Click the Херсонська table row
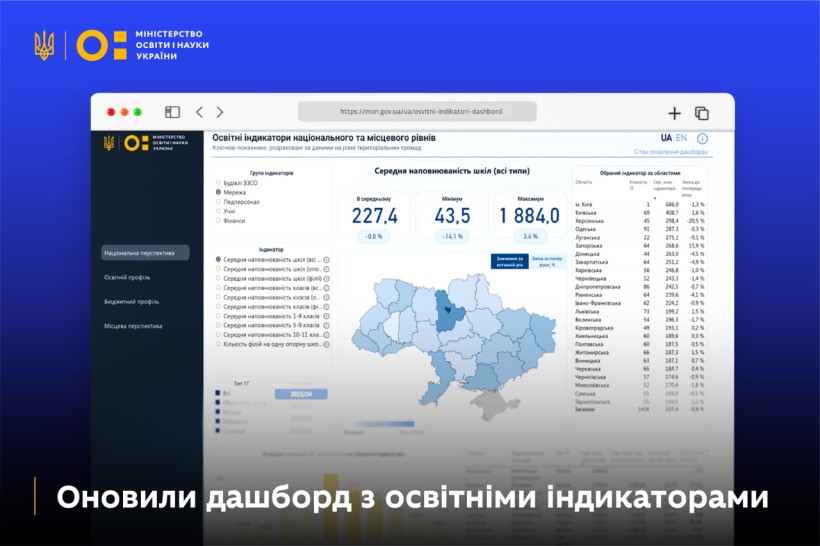This screenshot has height=546, width=820. [640, 221]
